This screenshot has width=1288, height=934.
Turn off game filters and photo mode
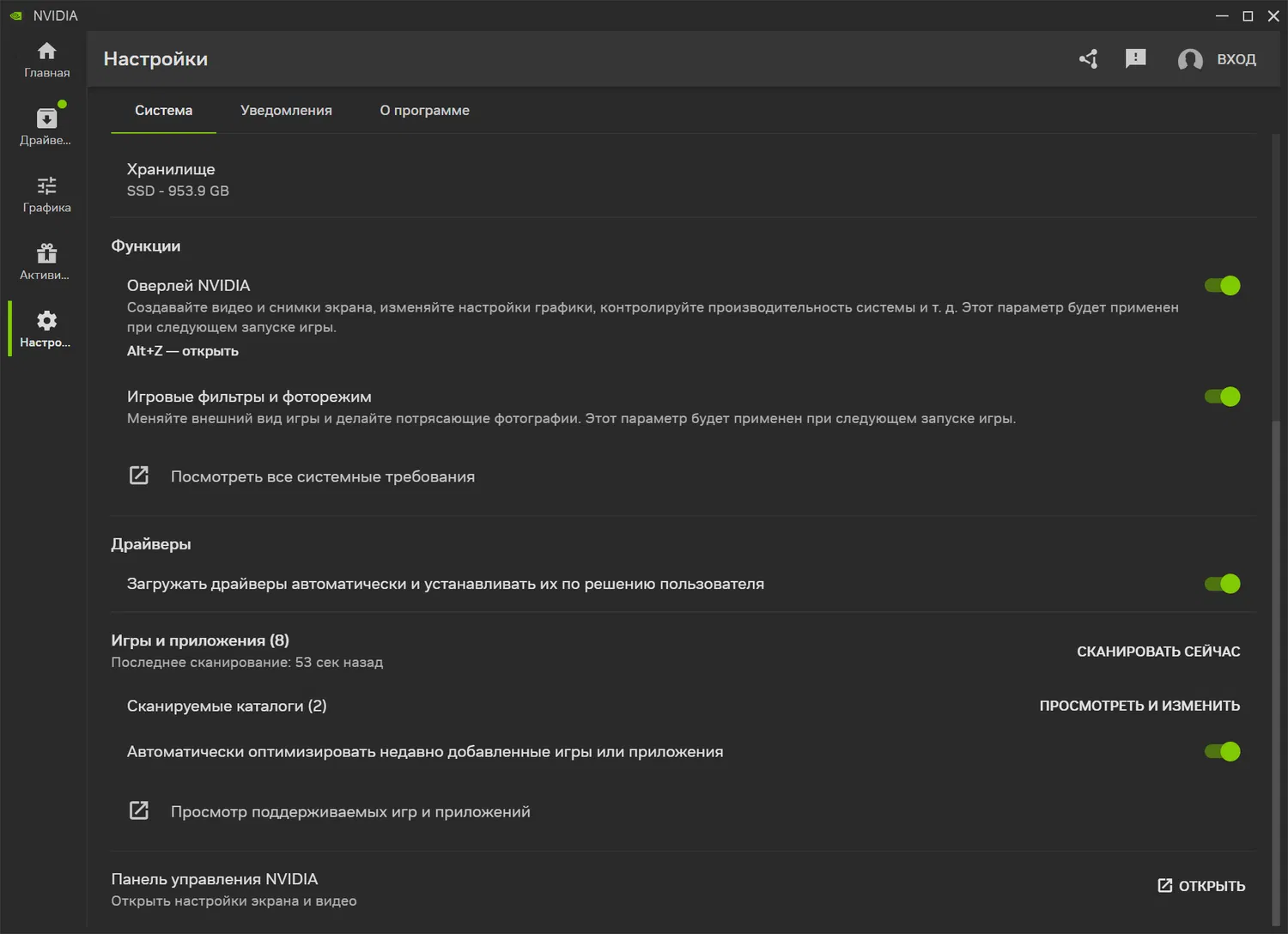pos(1223,397)
